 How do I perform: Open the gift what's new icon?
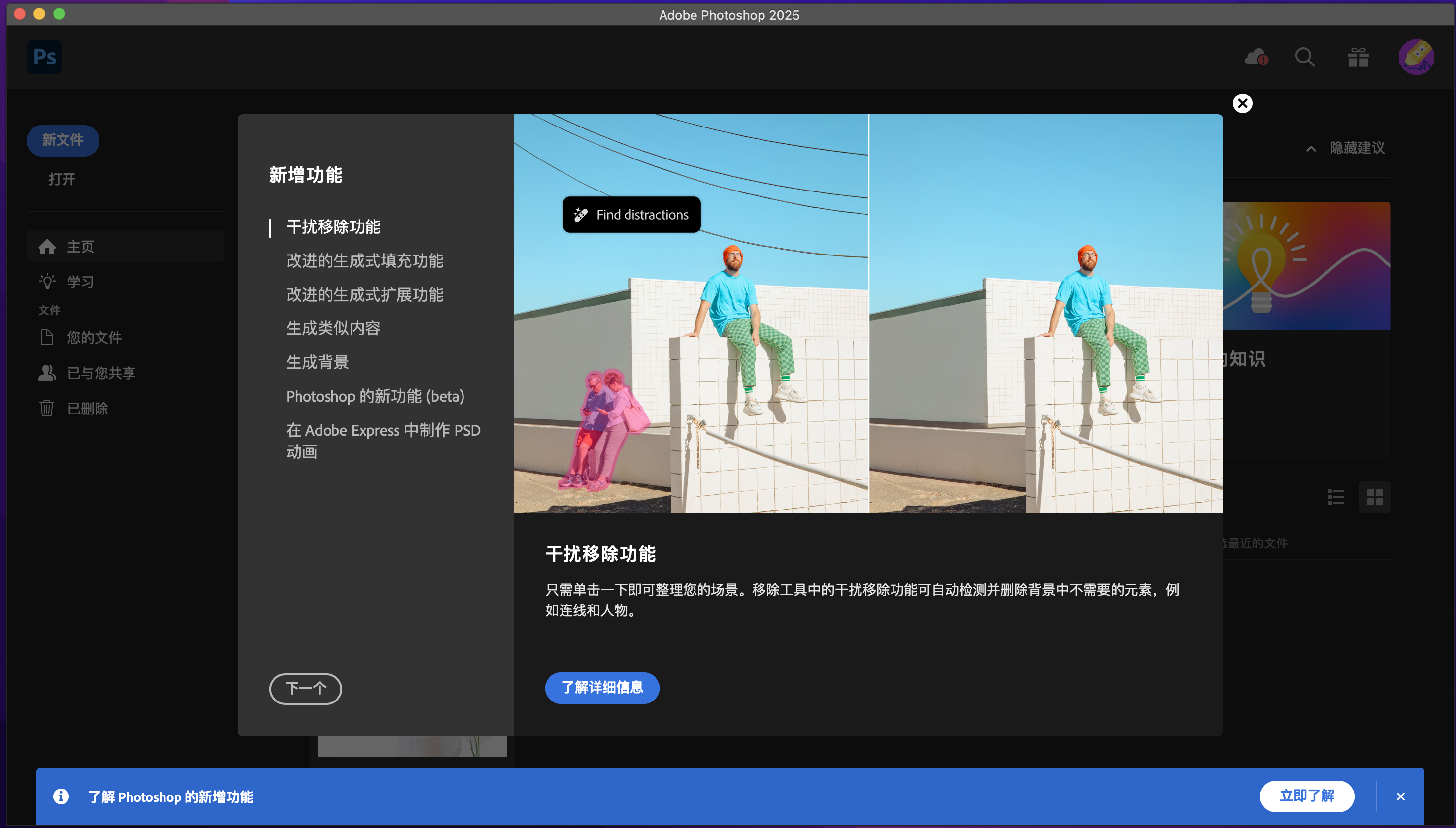pyautogui.click(x=1358, y=57)
